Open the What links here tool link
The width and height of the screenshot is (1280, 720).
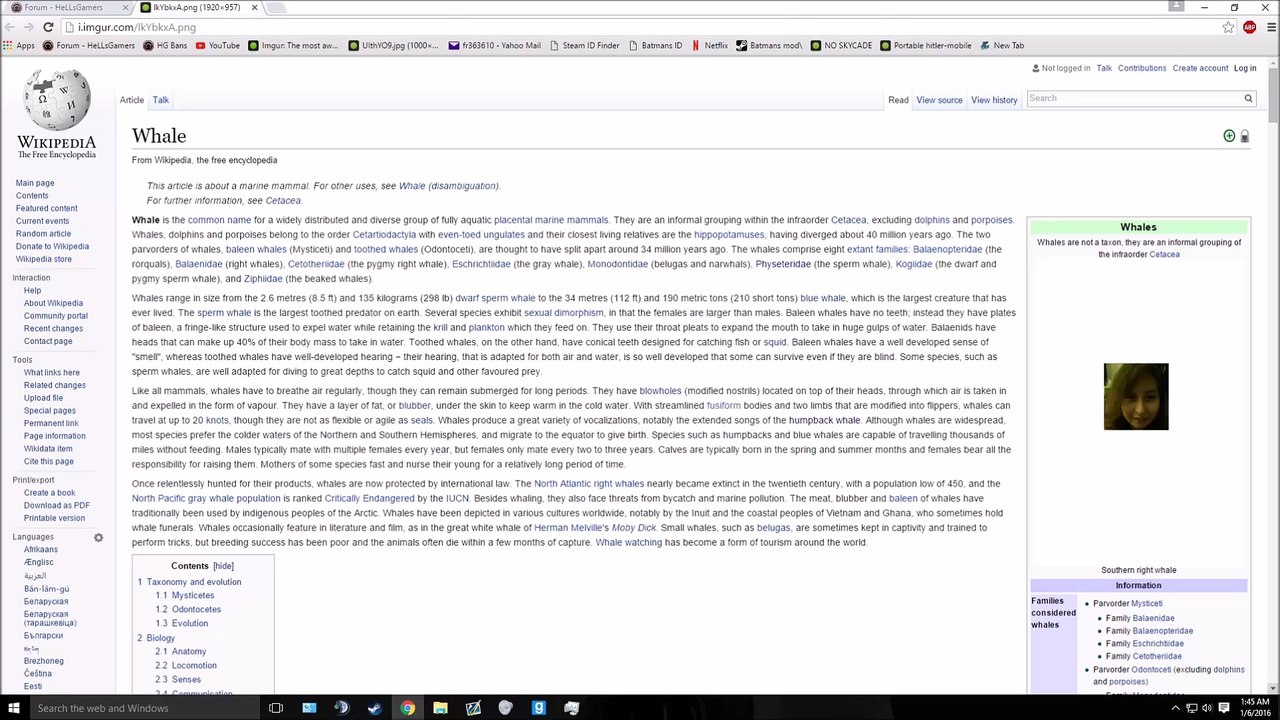[x=51, y=372]
